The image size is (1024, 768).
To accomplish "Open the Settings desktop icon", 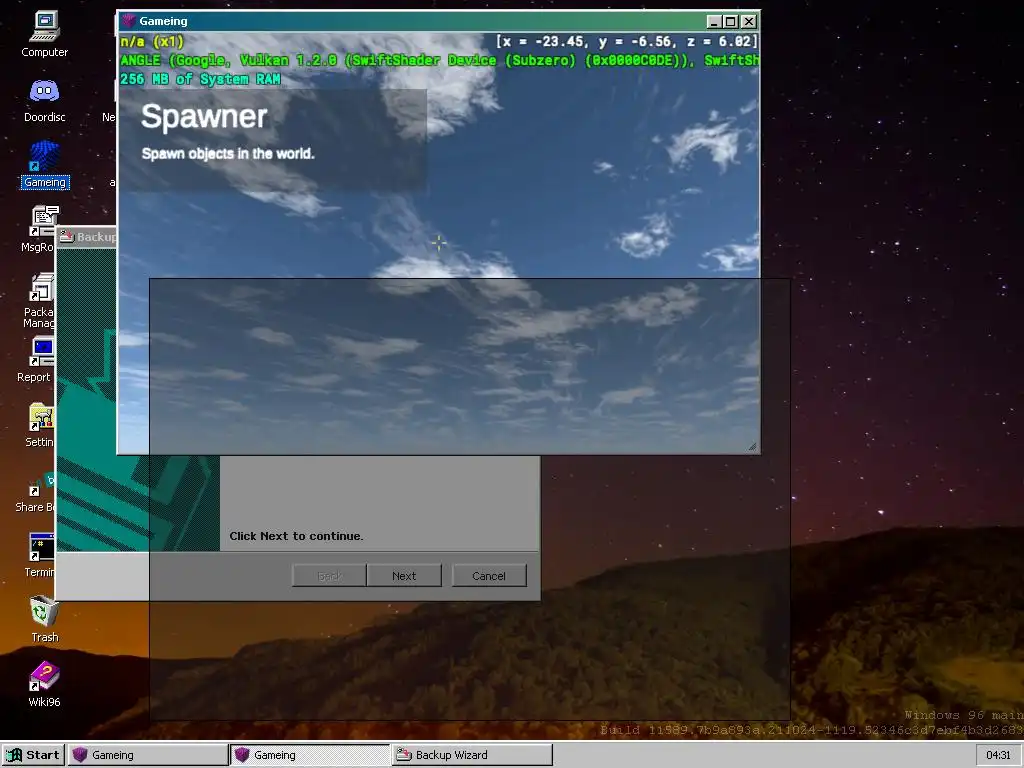I will point(40,424).
